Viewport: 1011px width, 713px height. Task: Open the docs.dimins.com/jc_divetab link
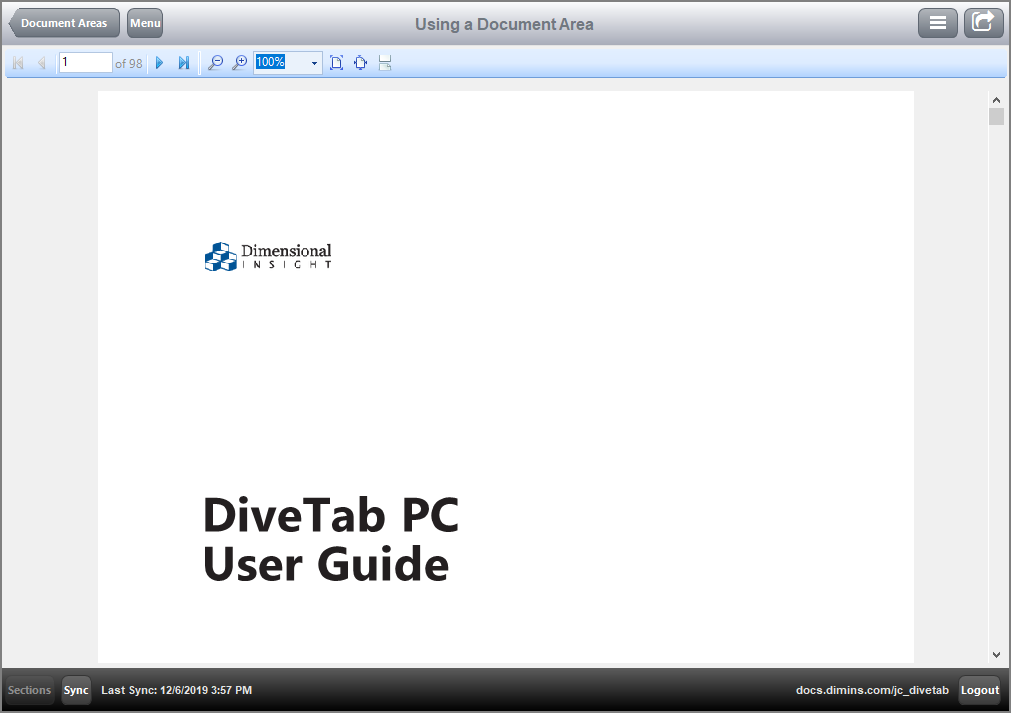pyautogui.click(x=872, y=690)
